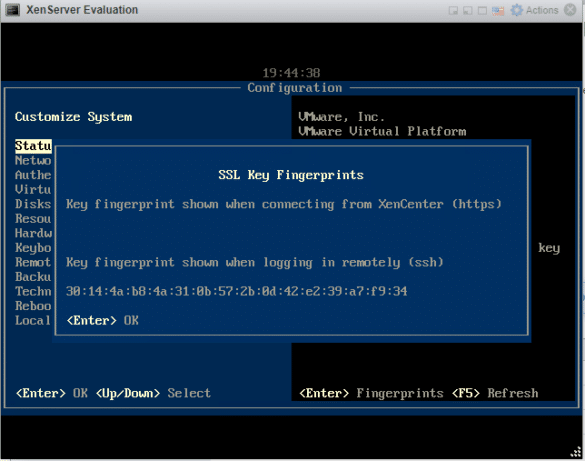Grab the resize grip at the window corner
585x461 pixels.
pyautogui.click(x=576, y=452)
